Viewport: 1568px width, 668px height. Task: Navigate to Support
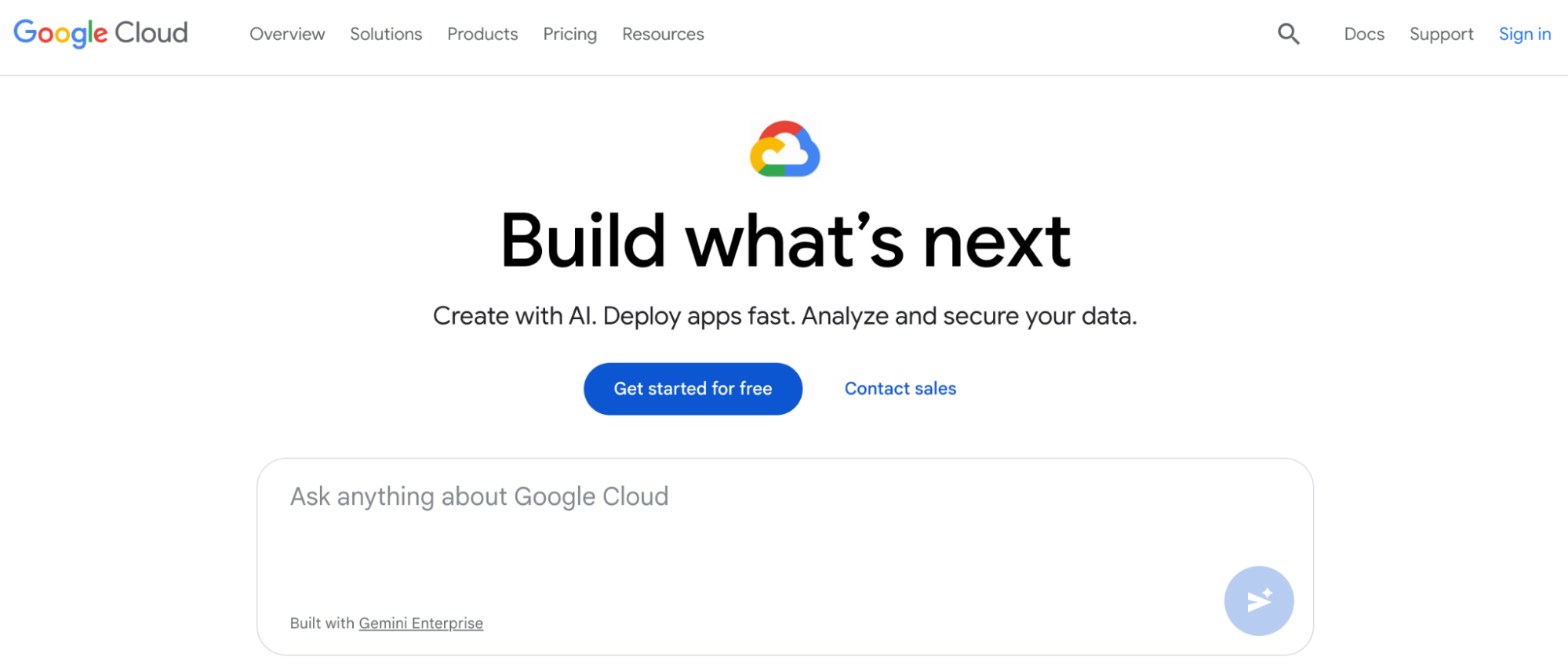[x=1441, y=34]
